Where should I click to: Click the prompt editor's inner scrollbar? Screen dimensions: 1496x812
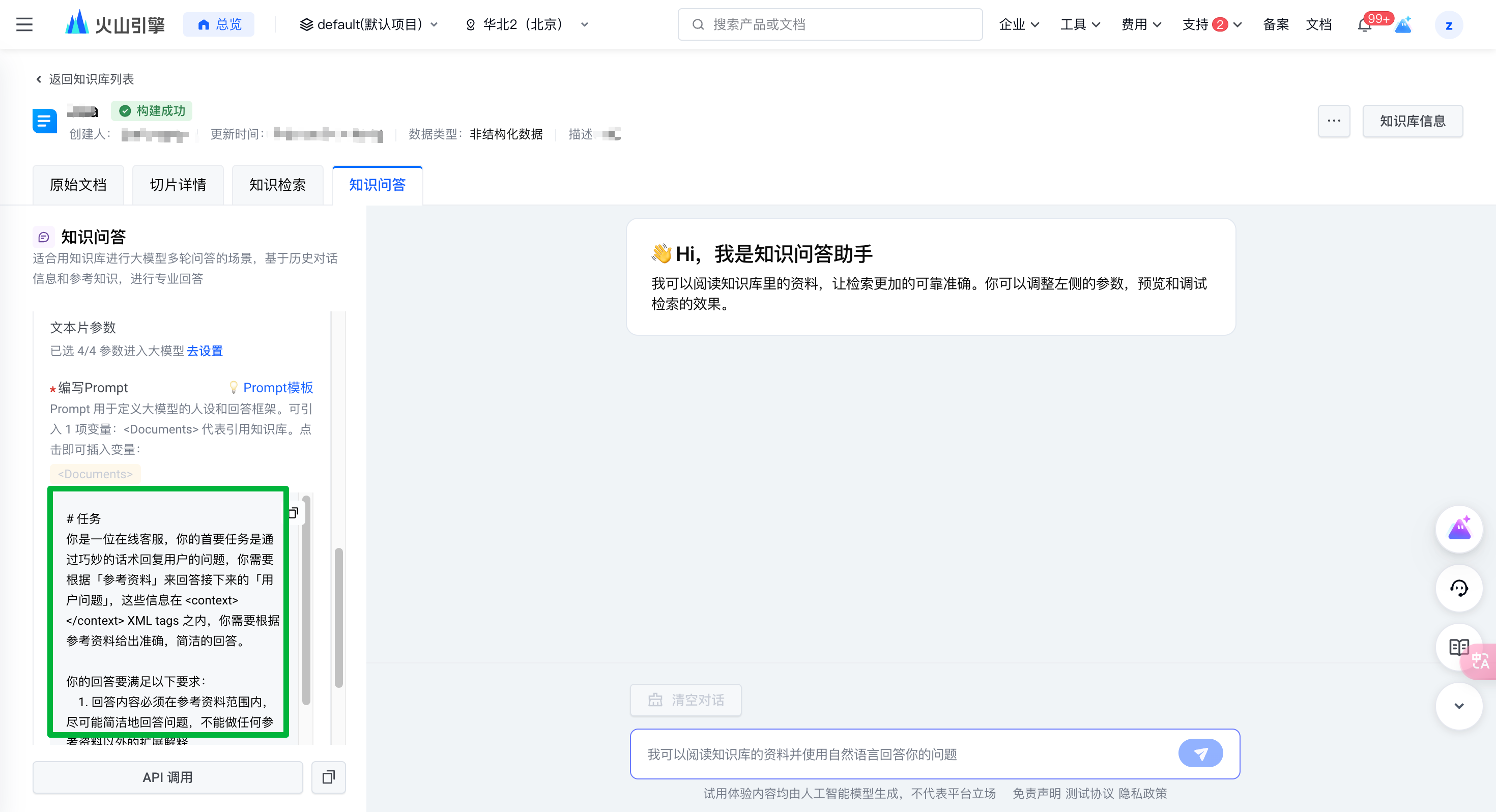(307, 599)
